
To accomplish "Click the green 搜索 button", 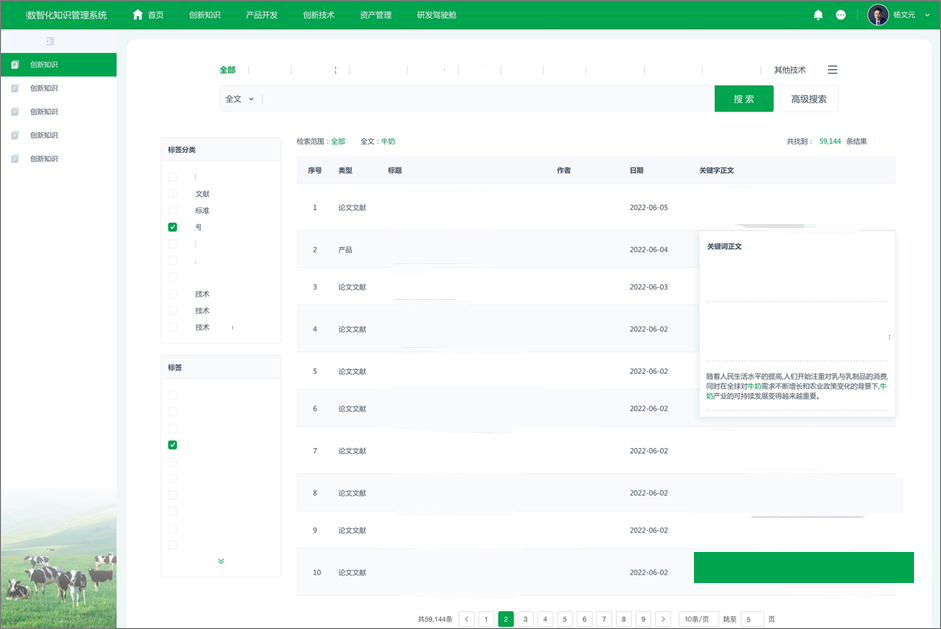I will coord(744,99).
